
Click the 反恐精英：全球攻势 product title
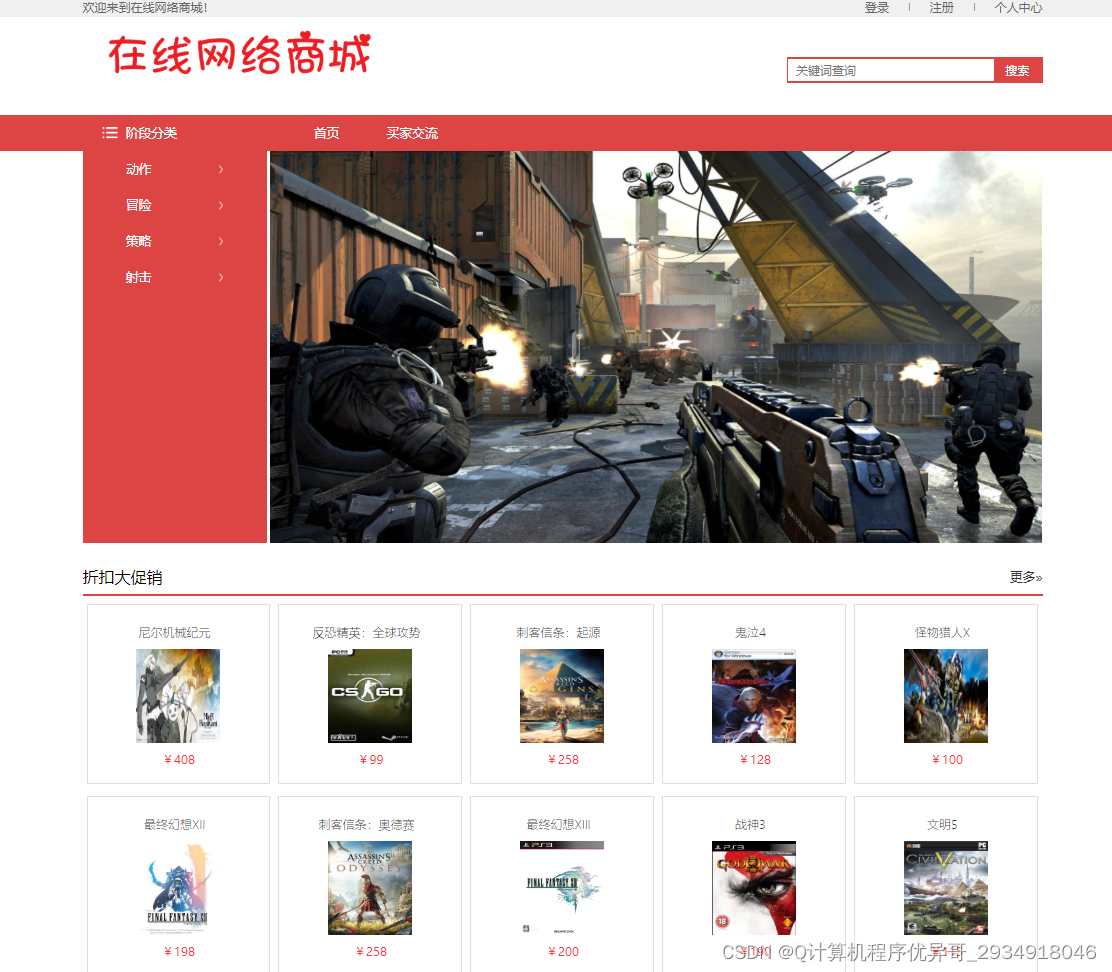[x=366, y=632]
